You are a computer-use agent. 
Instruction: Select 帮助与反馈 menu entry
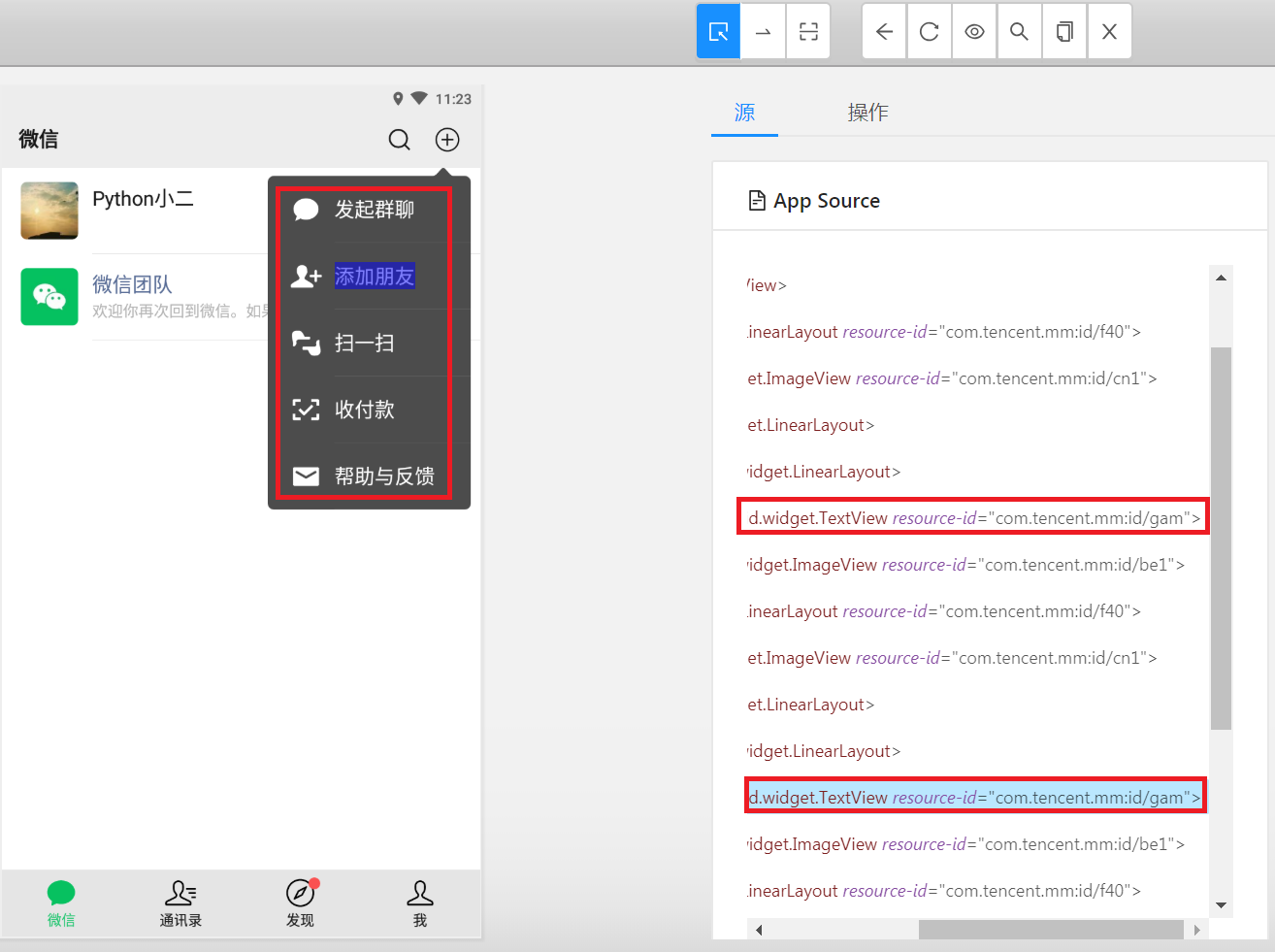point(384,476)
